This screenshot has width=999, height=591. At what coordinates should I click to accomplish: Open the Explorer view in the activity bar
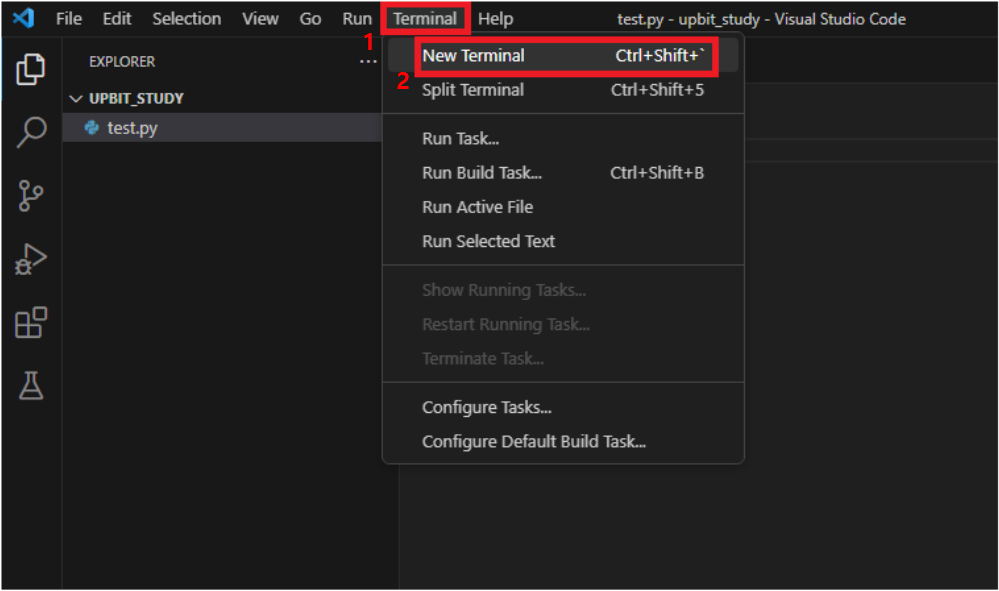pos(31,69)
